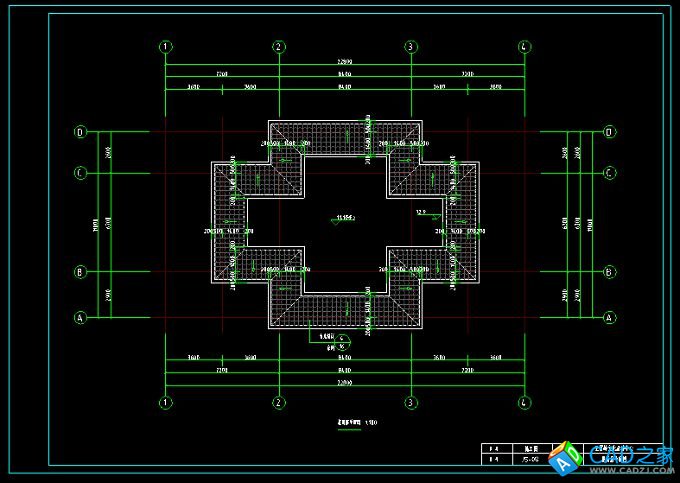Image resolution: width=680 pixels, height=483 pixels.
Task: Select left-side axis bubble A
Action: [x=82, y=318]
